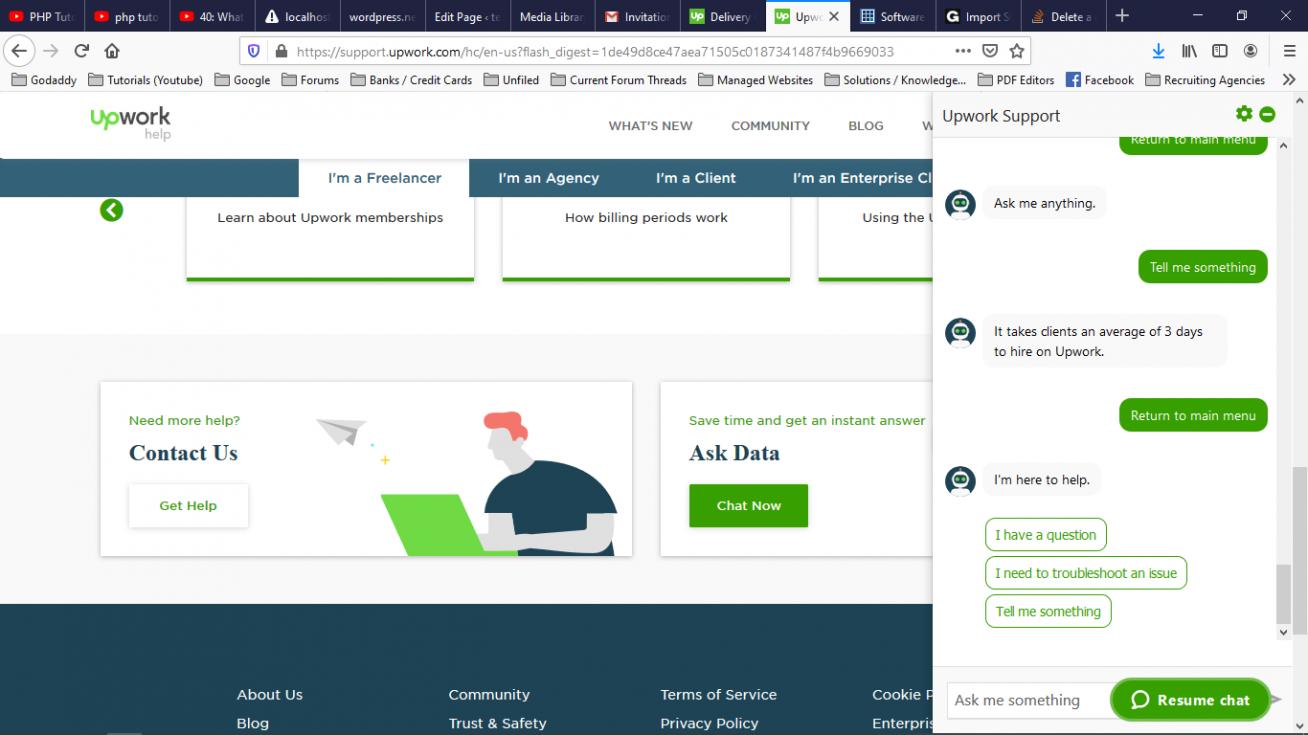
Task: Click the tracking protection shield icon
Action: pyautogui.click(x=254, y=51)
